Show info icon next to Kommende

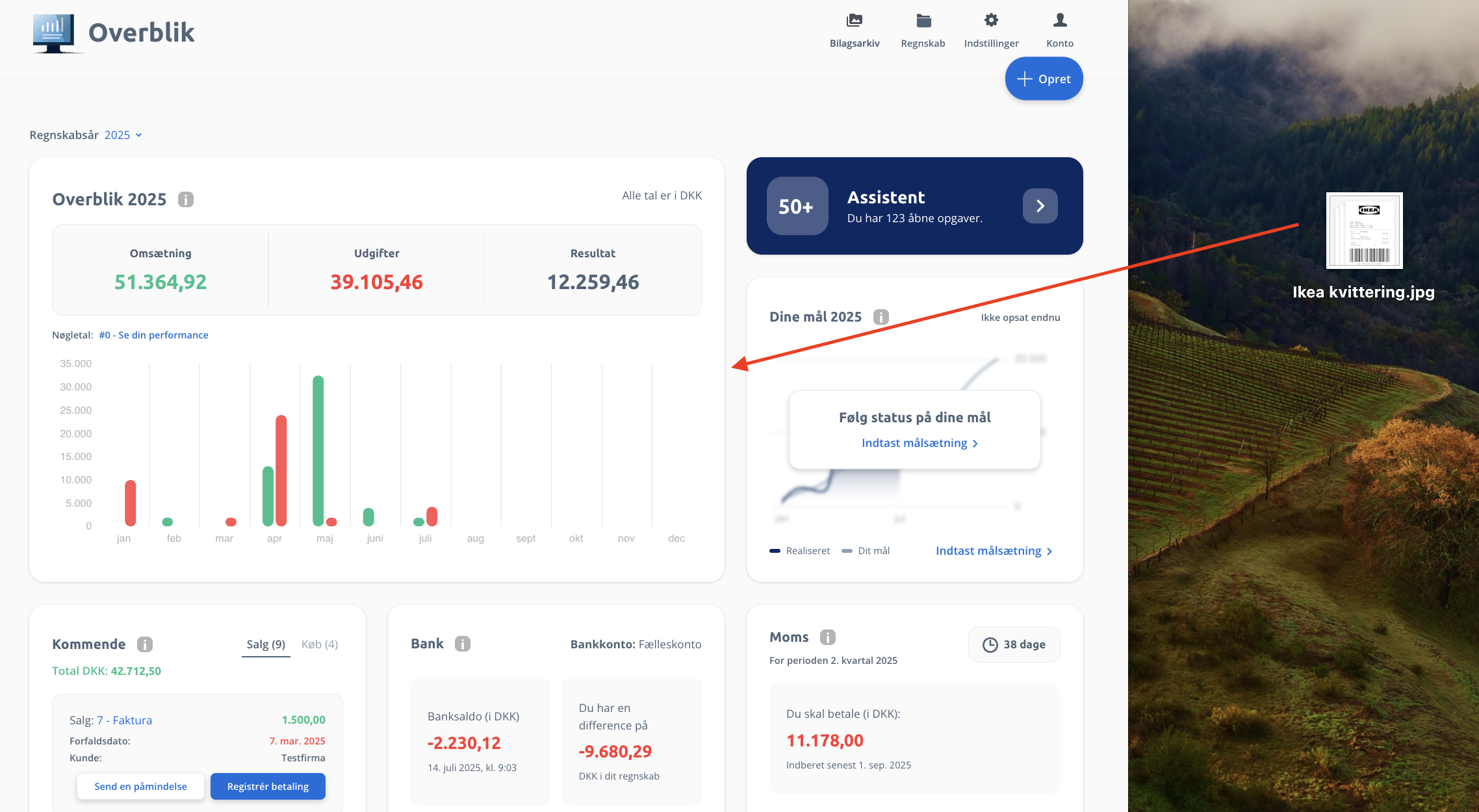click(x=144, y=644)
